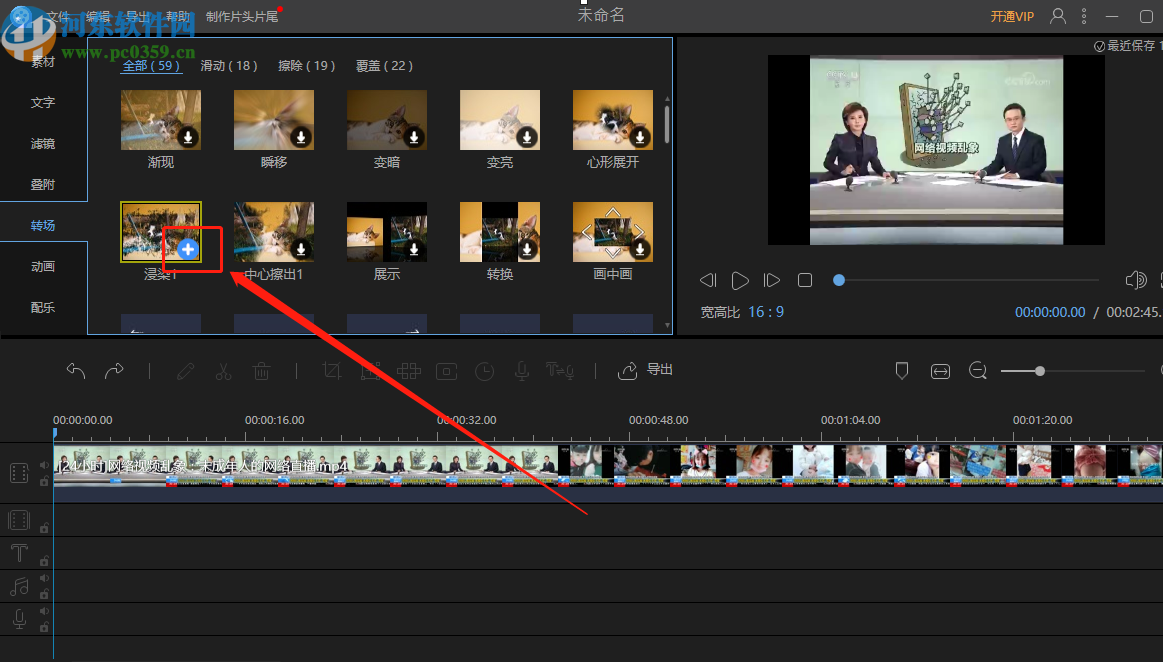Image resolution: width=1163 pixels, height=662 pixels.
Task: Click the preview progress slider handle
Action: click(x=839, y=280)
